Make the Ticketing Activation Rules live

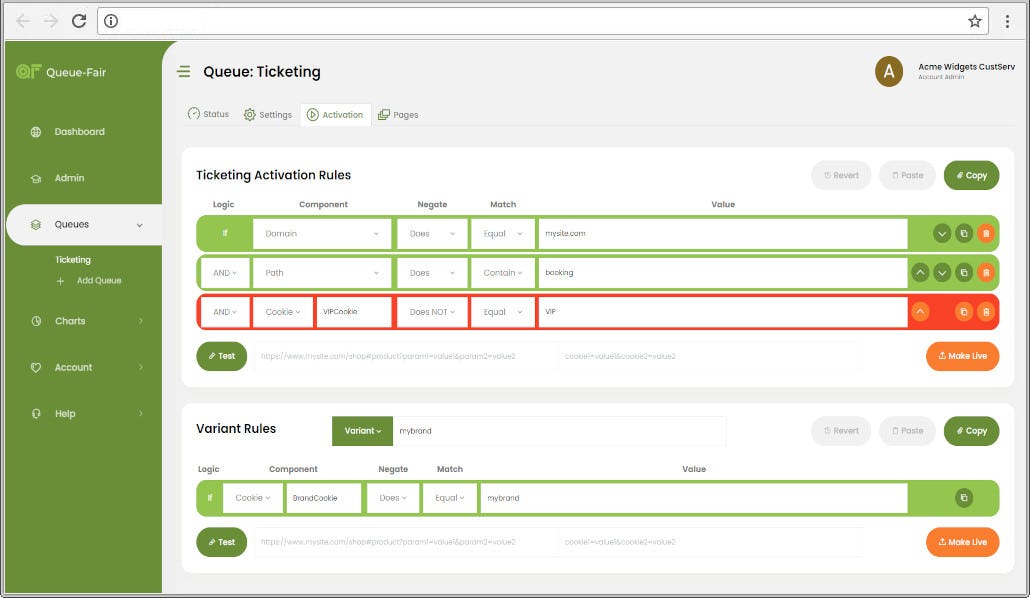(x=962, y=356)
